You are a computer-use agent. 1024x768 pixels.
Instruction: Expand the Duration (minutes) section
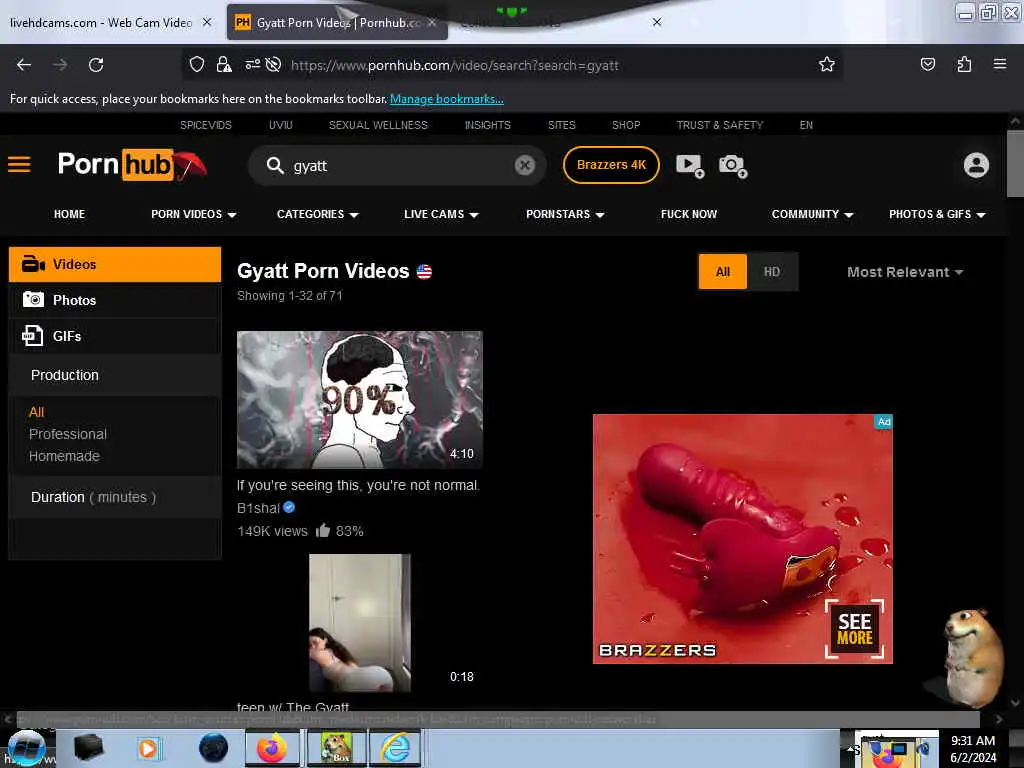coord(115,497)
